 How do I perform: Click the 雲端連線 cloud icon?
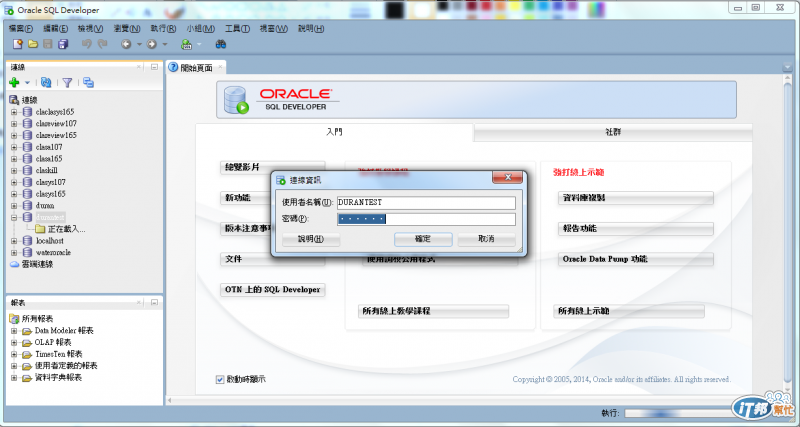pyautogui.click(x=15, y=264)
